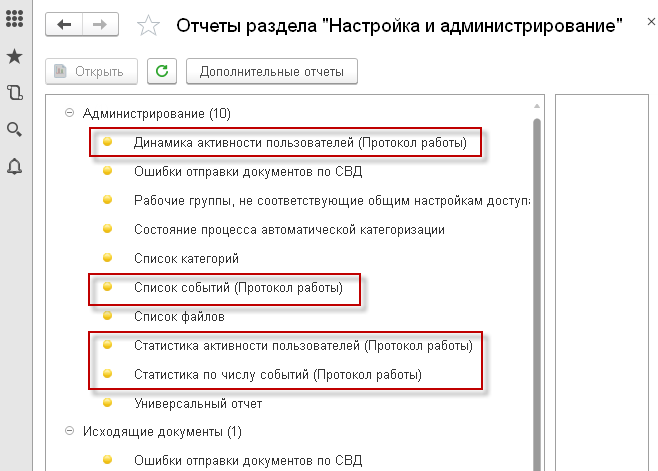Select Список событий (Протокол работы)

tap(238, 288)
